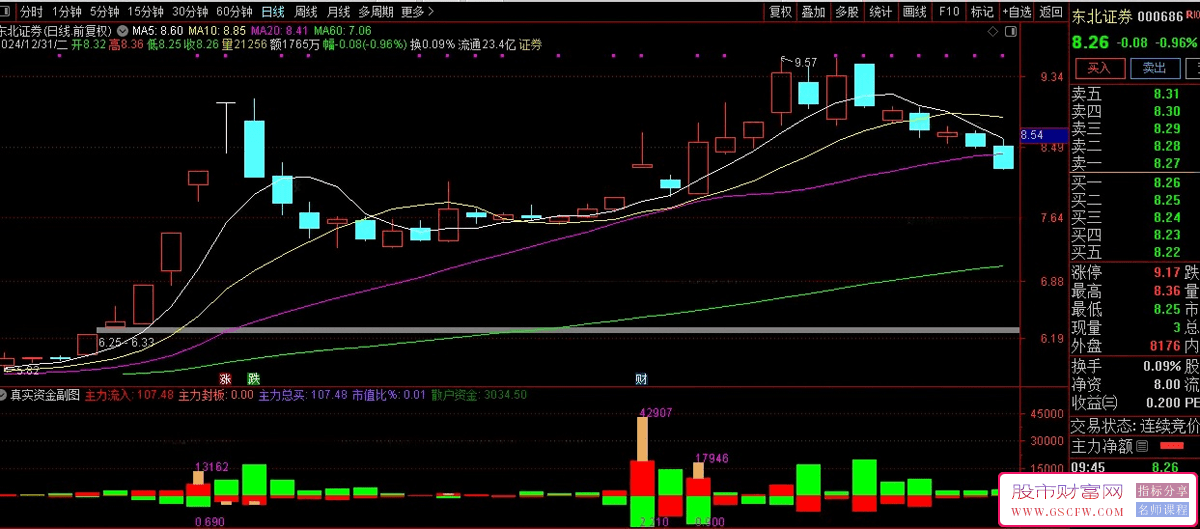1200x529 pixels.
Task: Click the 证券 sector link in info bar
Action: (530, 45)
